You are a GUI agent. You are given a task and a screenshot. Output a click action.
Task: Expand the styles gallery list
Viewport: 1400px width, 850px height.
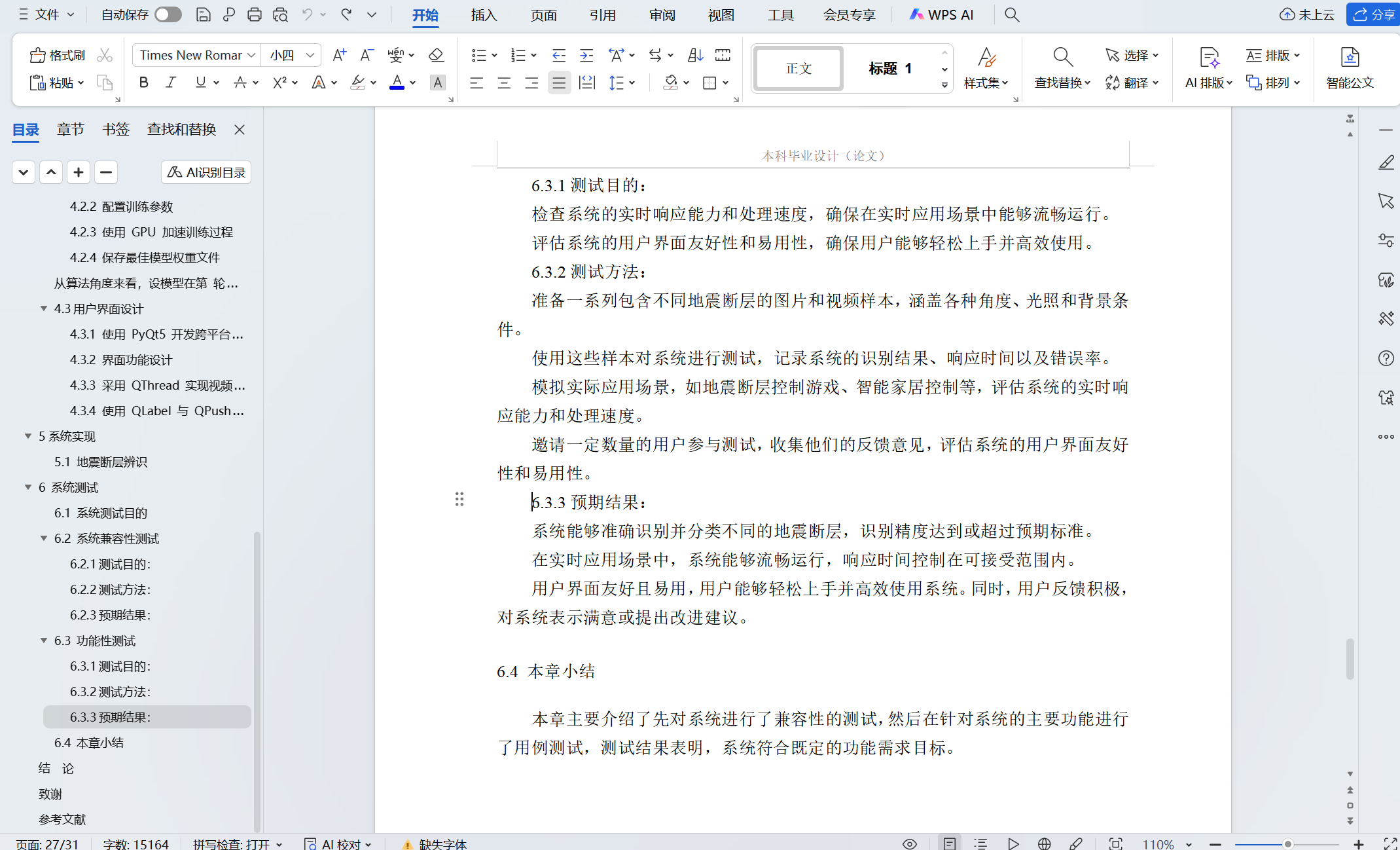point(944,84)
